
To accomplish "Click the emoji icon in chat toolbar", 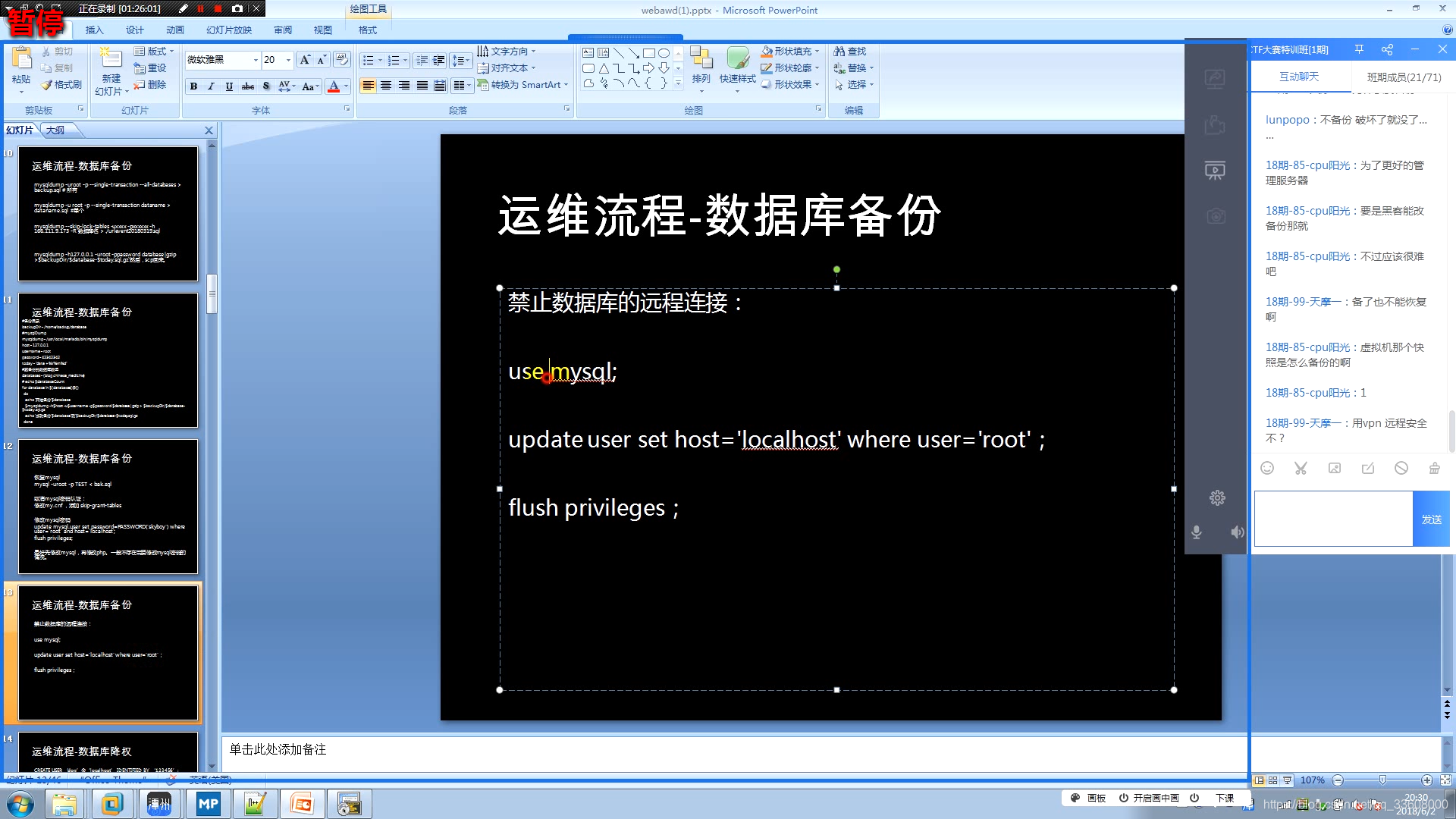I will click(x=1267, y=469).
